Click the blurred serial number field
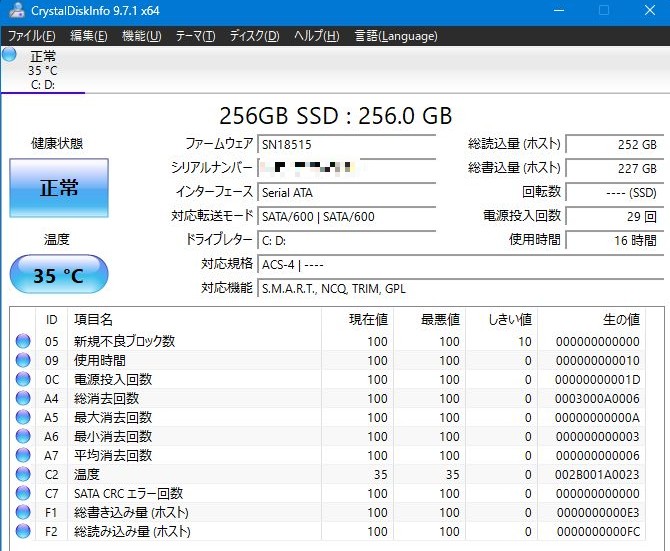Viewport: 670px width, 551px height. (347, 168)
